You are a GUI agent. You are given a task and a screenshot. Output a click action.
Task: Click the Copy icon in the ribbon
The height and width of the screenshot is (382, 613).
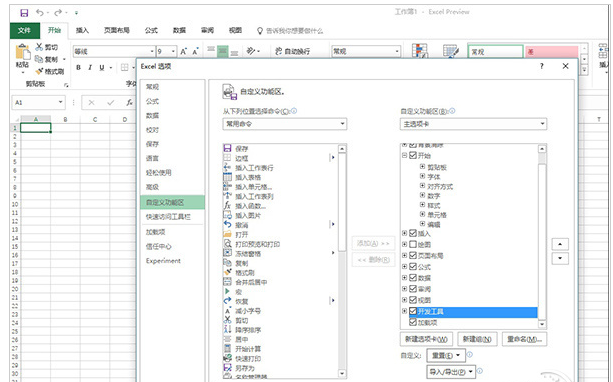39,59
